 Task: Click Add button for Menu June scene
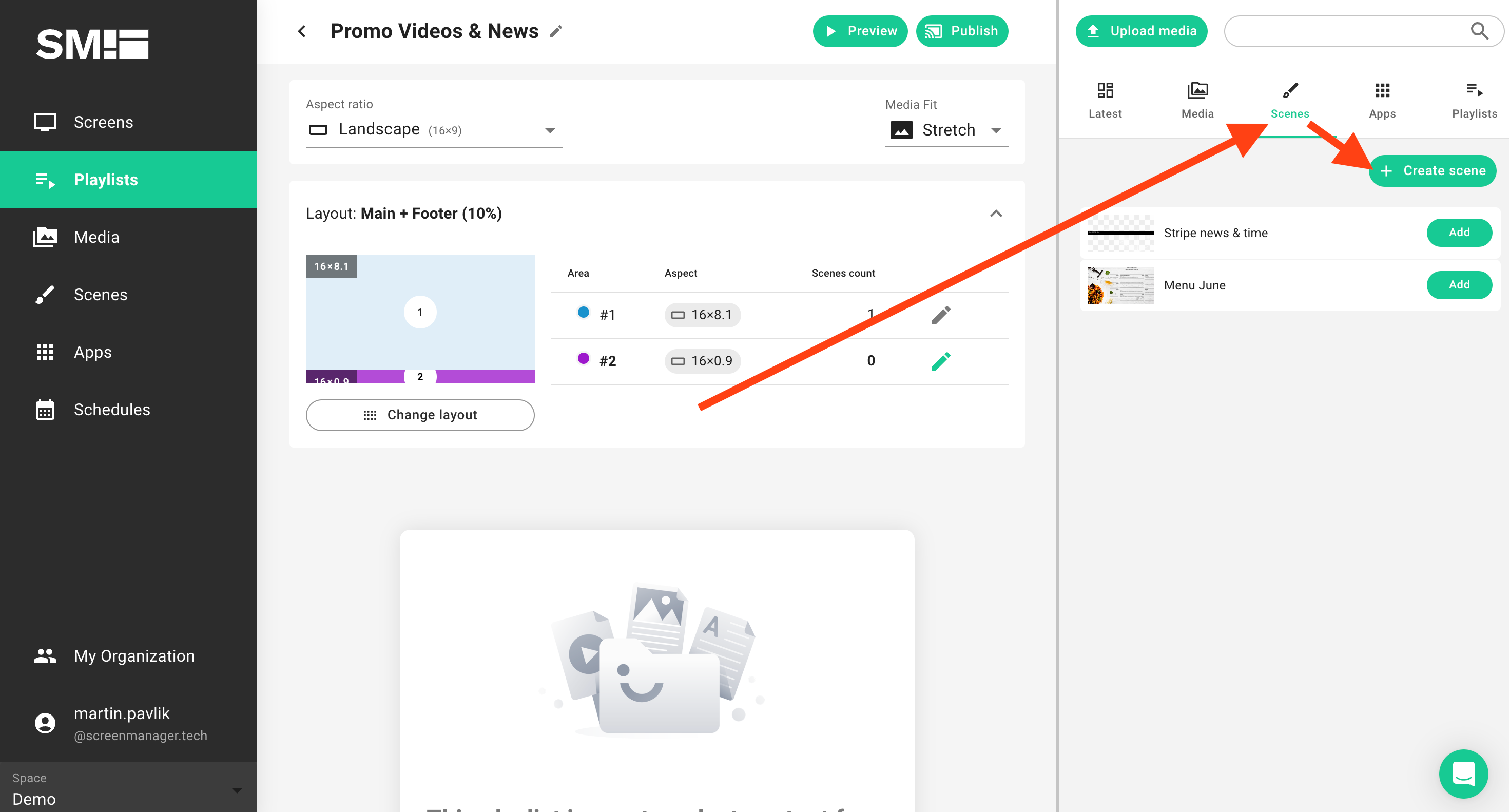pos(1459,285)
